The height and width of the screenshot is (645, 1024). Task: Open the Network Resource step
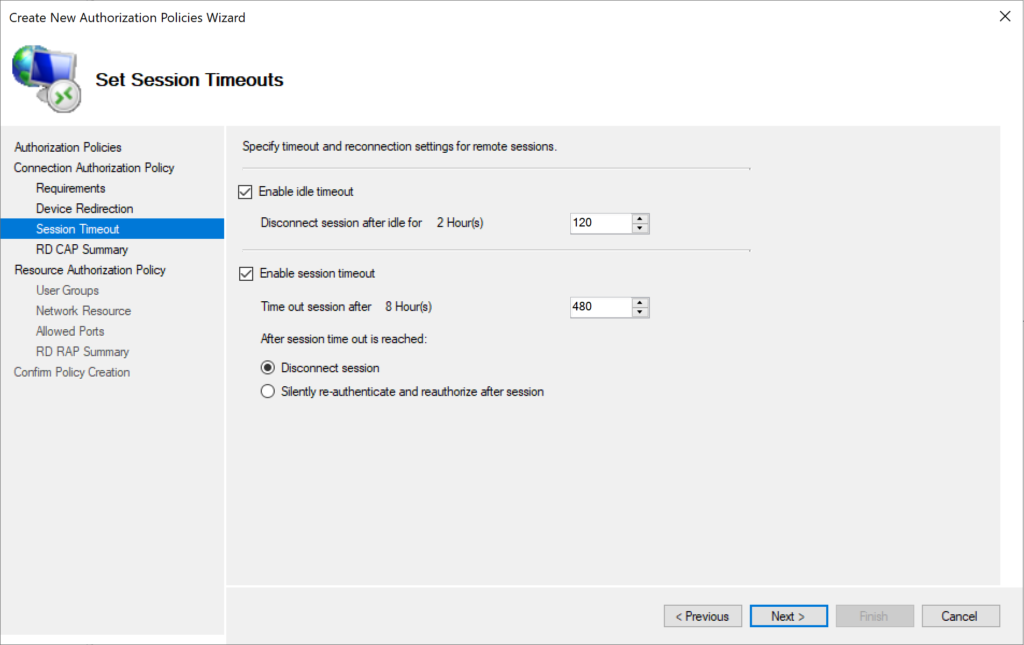pyautogui.click(x=83, y=310)
